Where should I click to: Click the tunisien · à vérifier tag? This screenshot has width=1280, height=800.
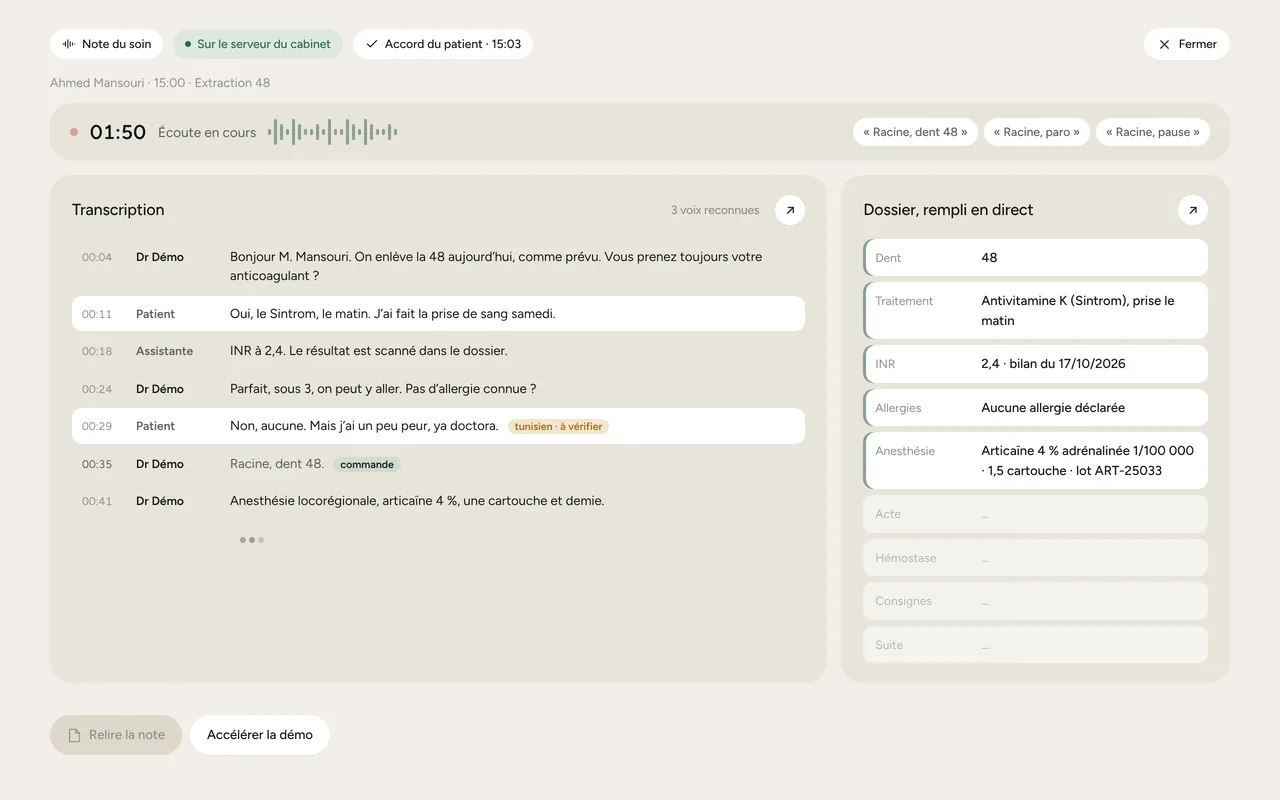(558, 426)
